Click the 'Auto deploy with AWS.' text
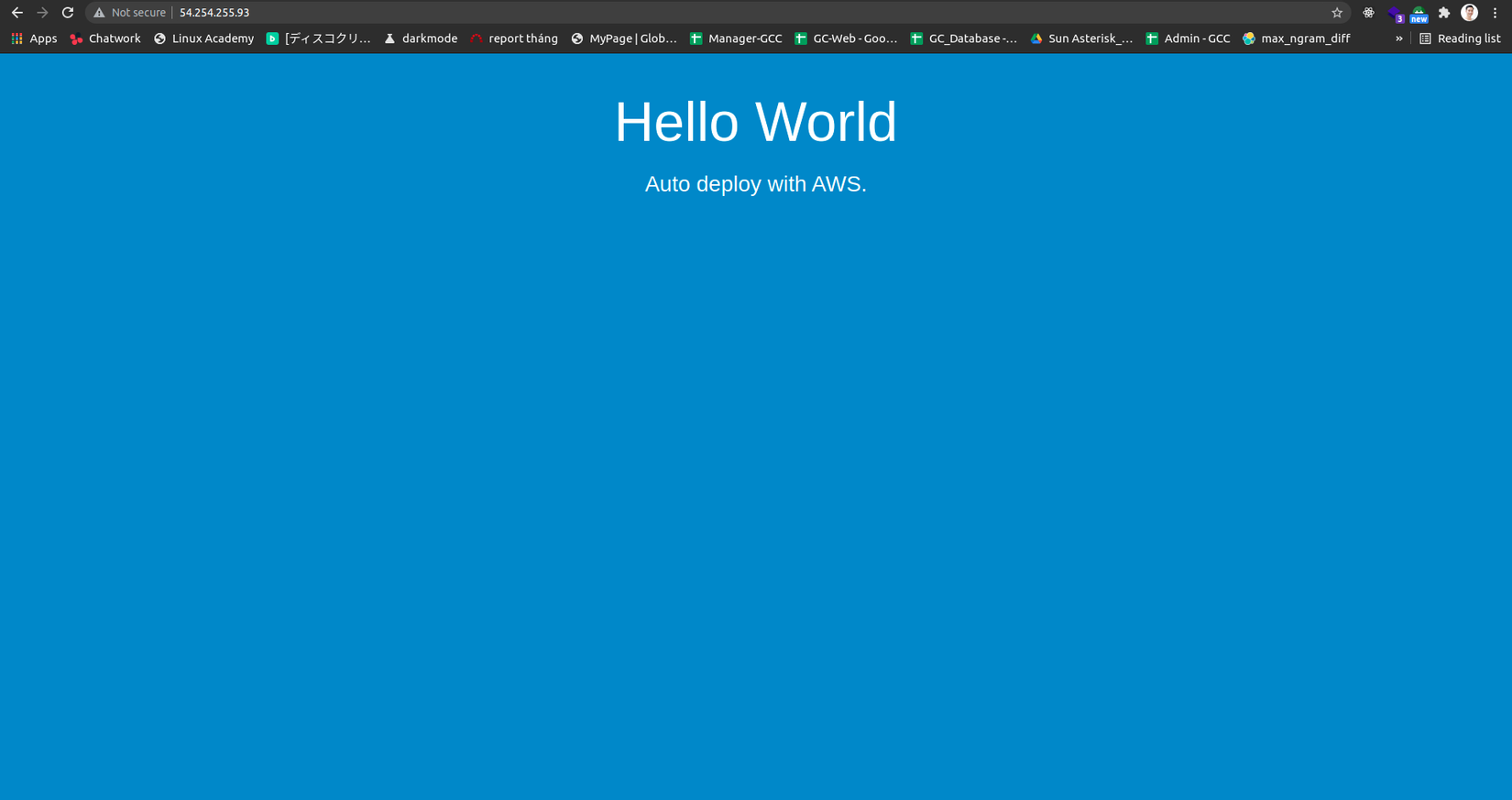 click(756, 184)
